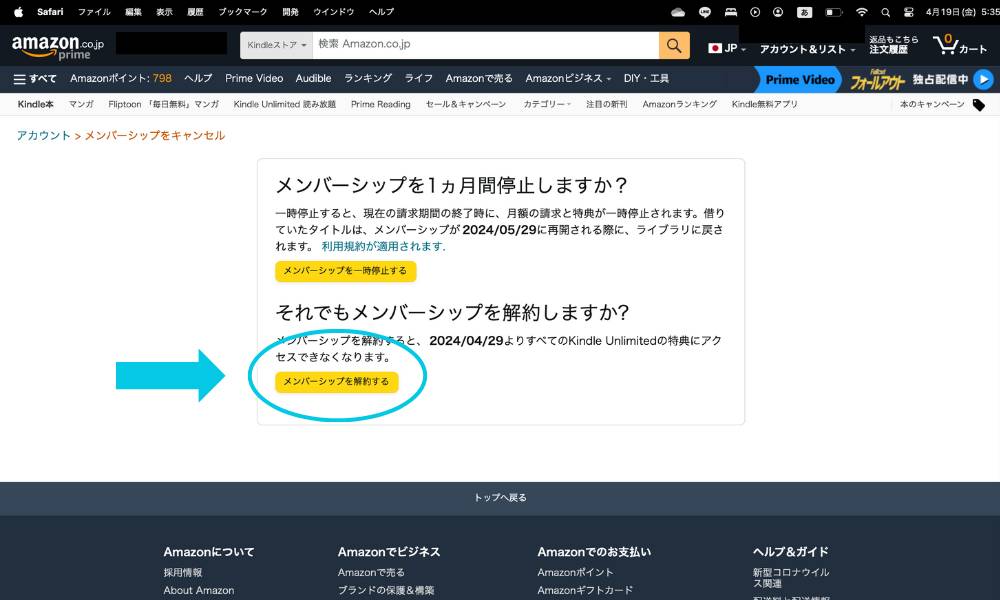Open 返品もこちら 注文履歴 link

point(893,45)
